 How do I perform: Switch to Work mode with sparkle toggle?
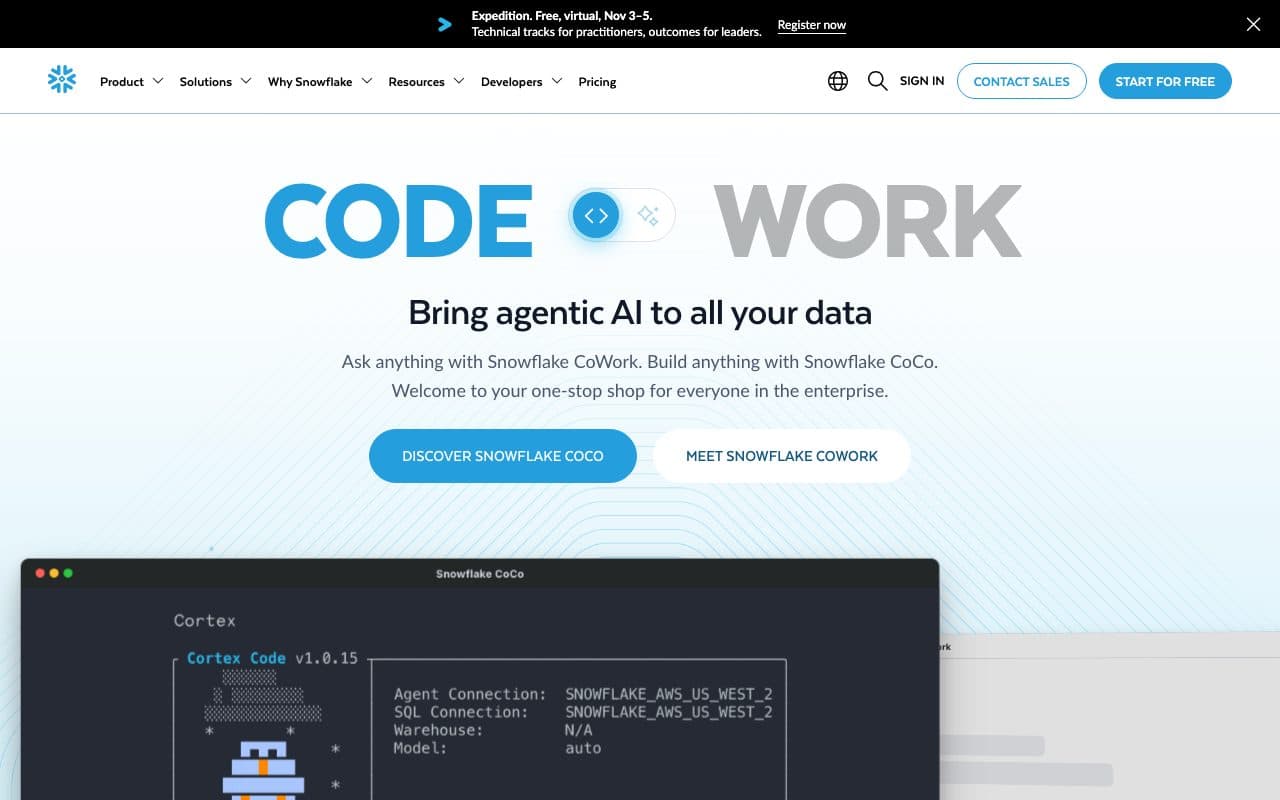click(648, 215)
